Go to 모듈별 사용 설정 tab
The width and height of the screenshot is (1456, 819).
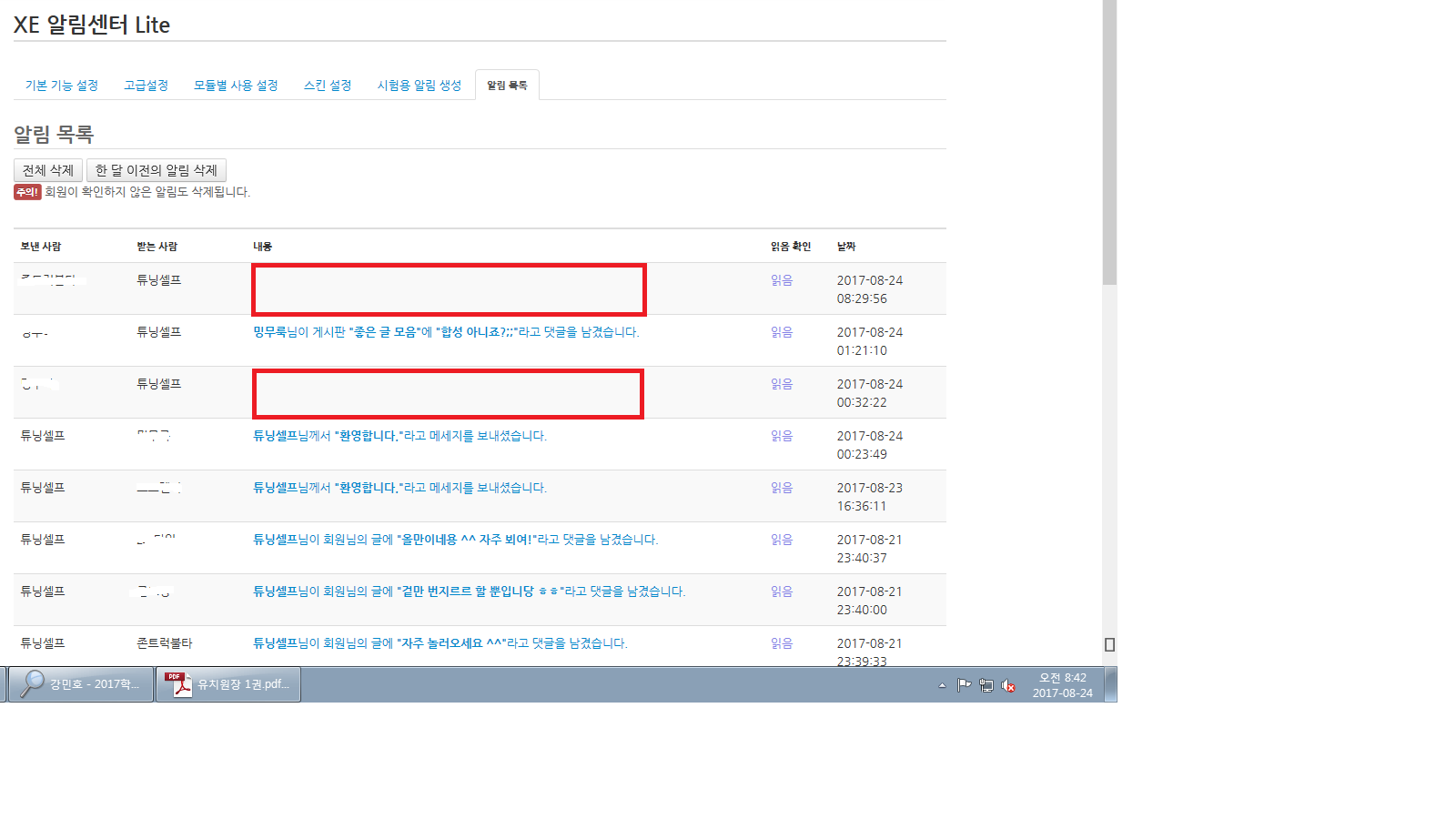236,86
